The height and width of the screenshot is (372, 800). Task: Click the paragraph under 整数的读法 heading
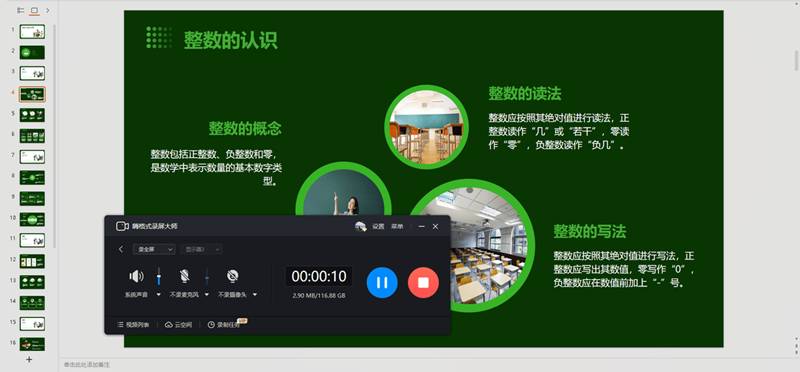pyautogui.click(x=559, y=132)
